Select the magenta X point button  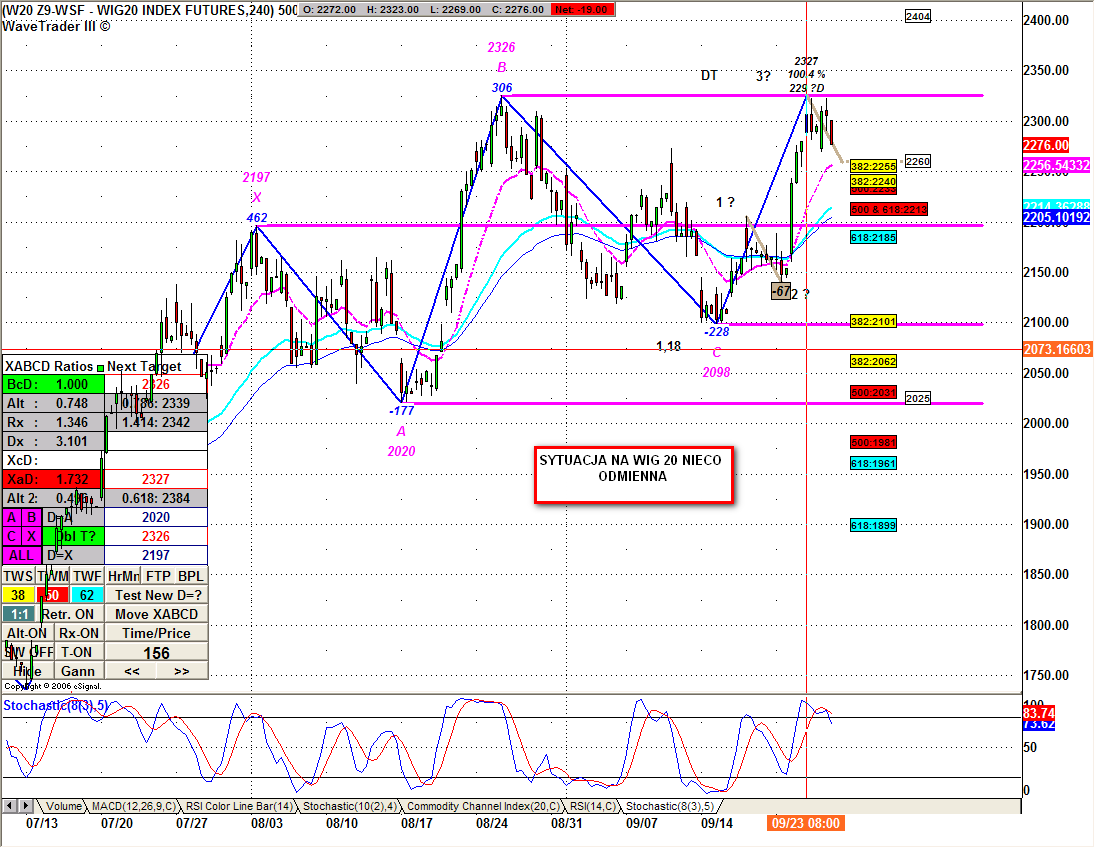pos(31,536)
